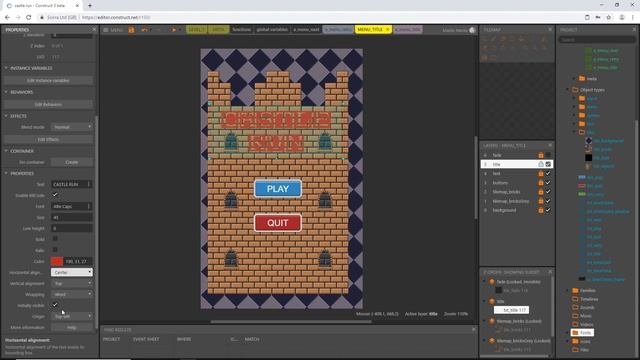This screenshot has width=640, height=360.
Task: Toggle visibility checkbox of buttons layer
Action: [548, 183]
